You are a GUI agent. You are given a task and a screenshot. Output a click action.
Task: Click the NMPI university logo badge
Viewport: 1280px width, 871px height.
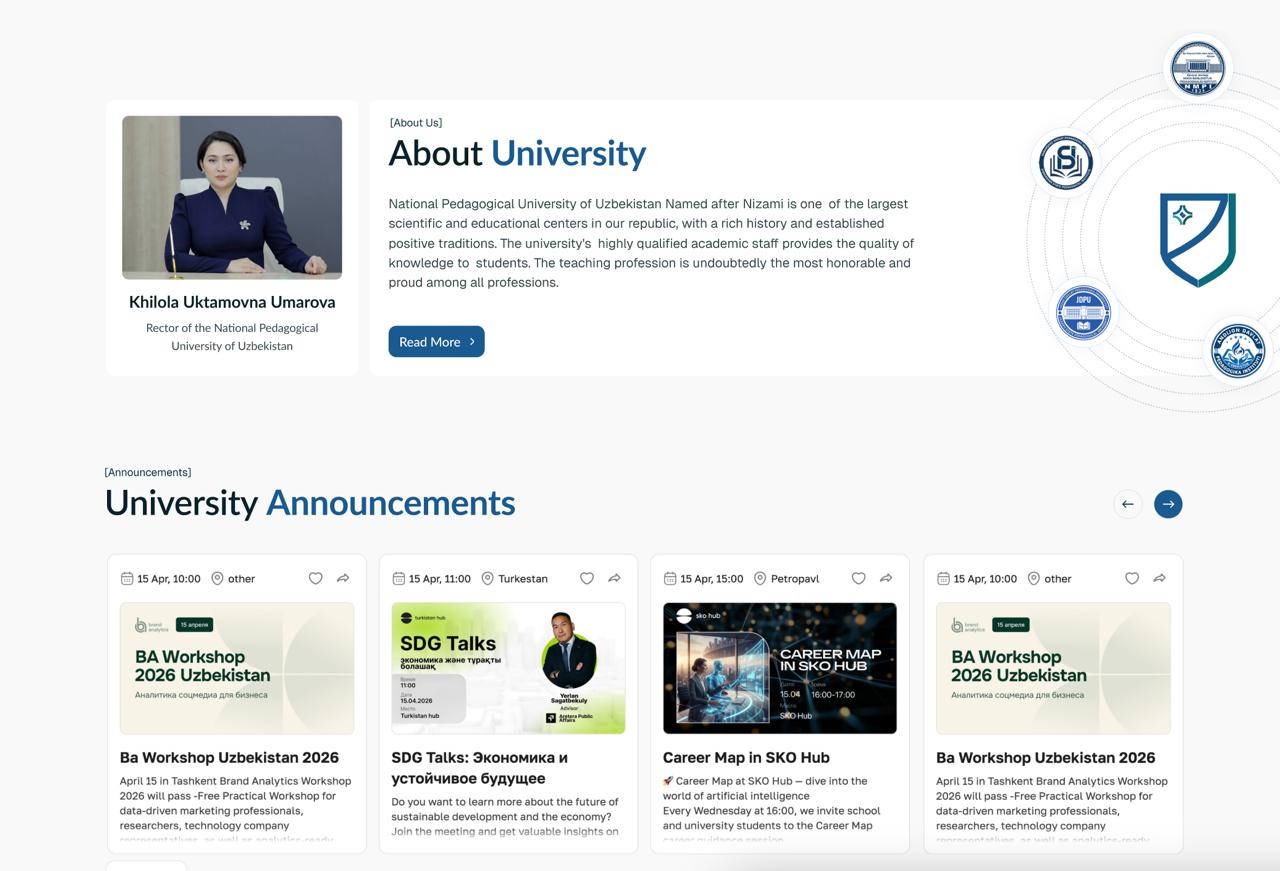(1197, 68)
